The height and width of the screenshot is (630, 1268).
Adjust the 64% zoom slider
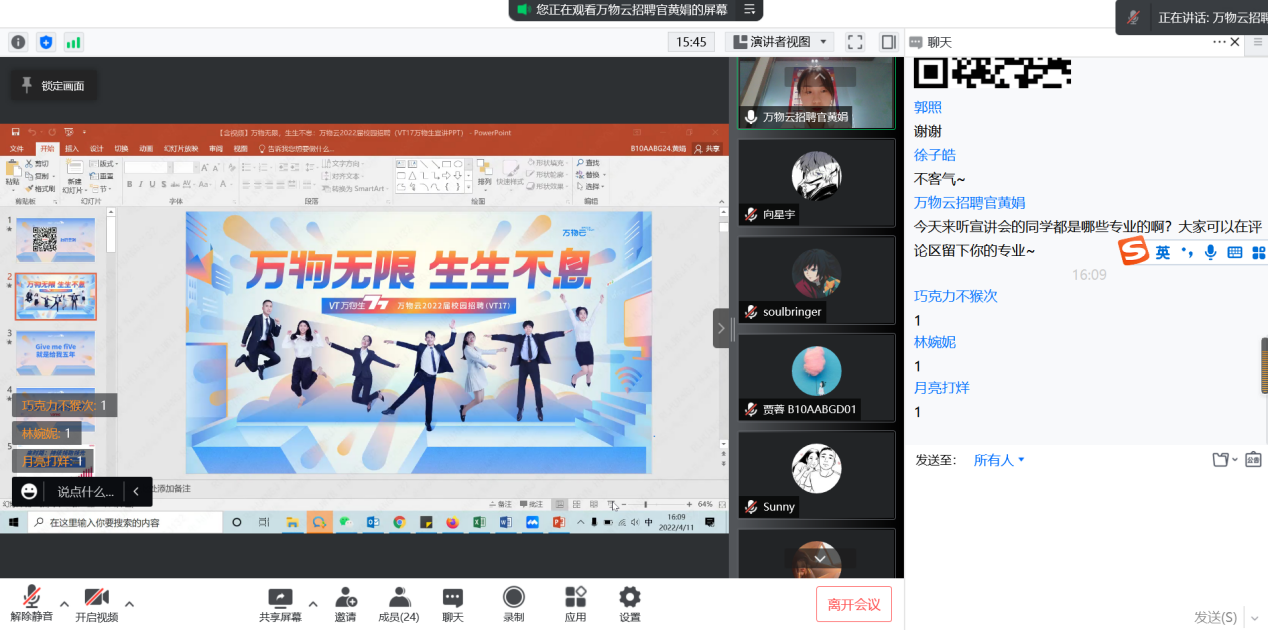click(645, 504)
